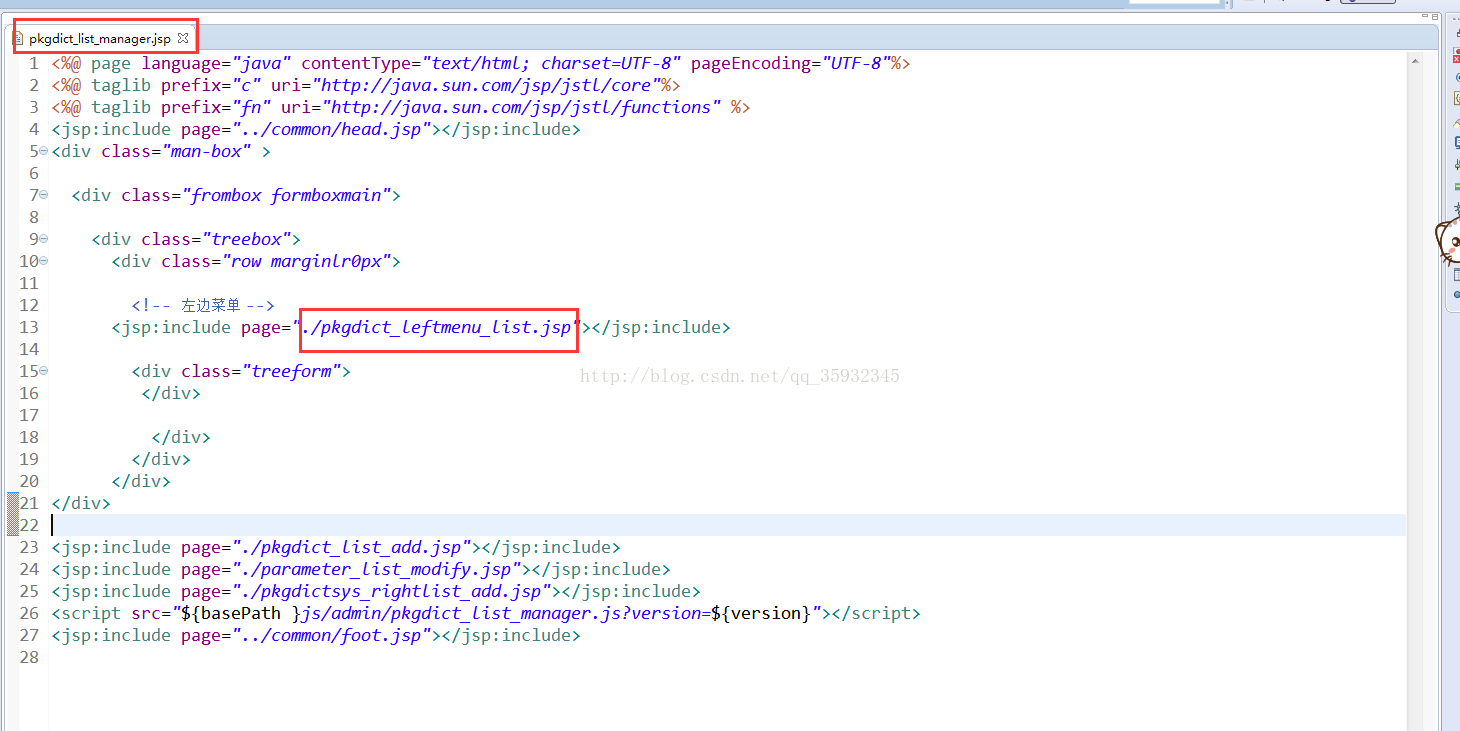Click the page directive pageEncoding "UTF-8" value

click(x=857, y=63)
